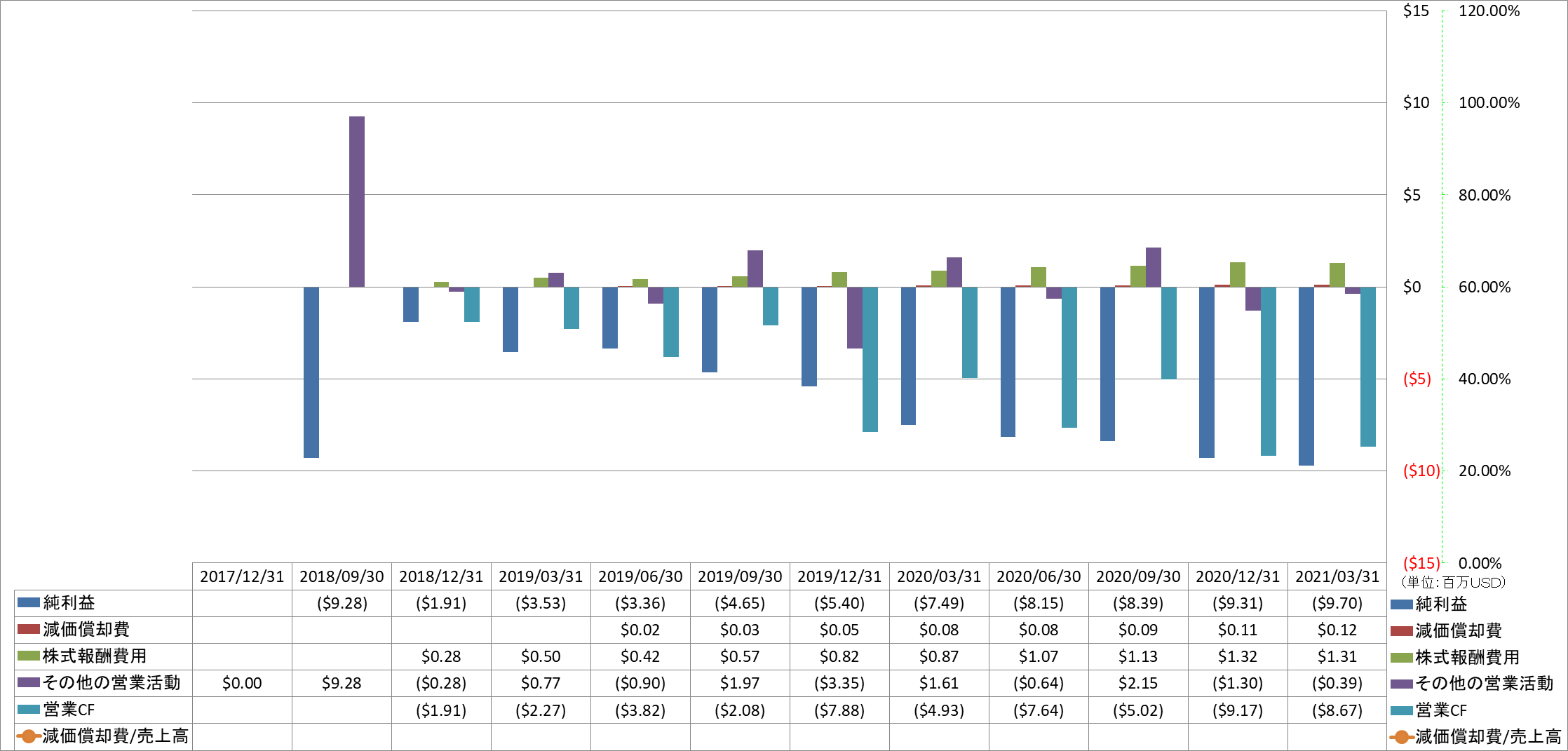
Task: Click the 営業CF value ($9.17) cell
Action: 1238,710
